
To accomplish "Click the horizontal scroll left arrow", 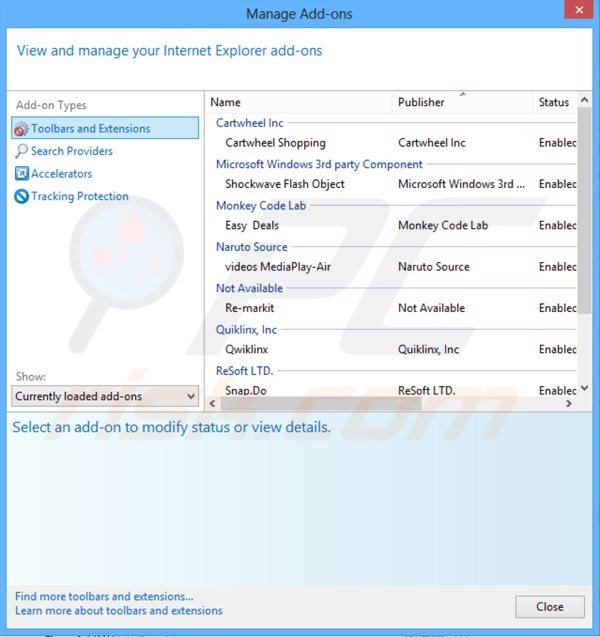I will [x=212, y=403].
